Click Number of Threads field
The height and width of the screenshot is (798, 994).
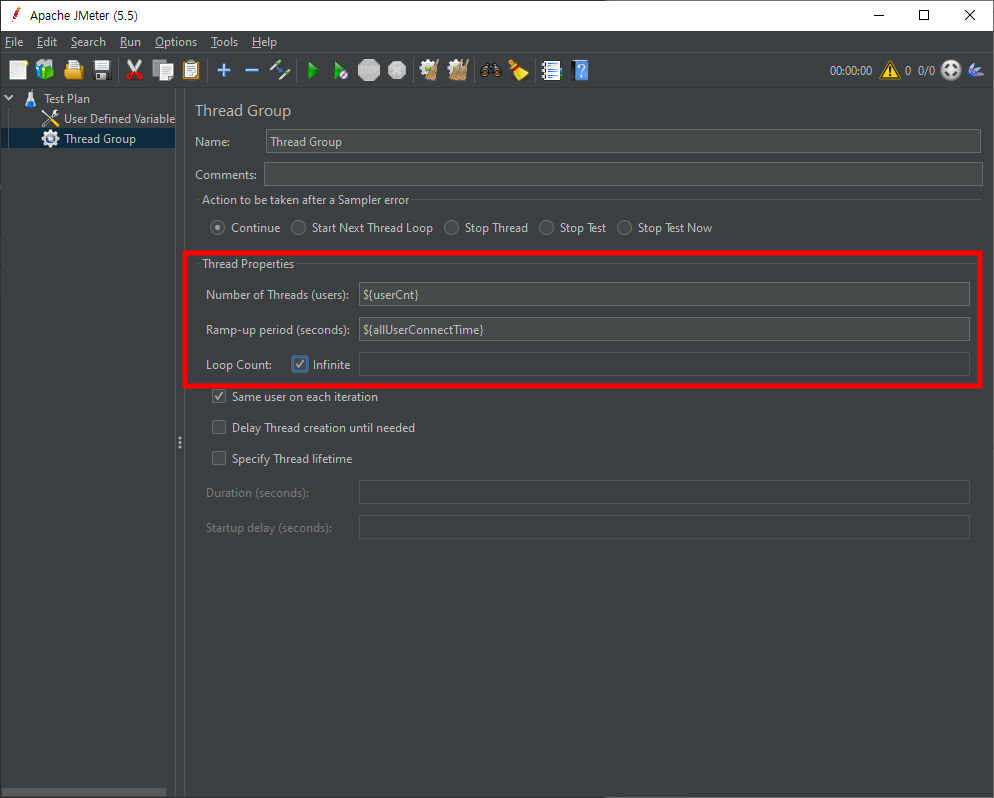pyautogui.click(x=664, y=295)
